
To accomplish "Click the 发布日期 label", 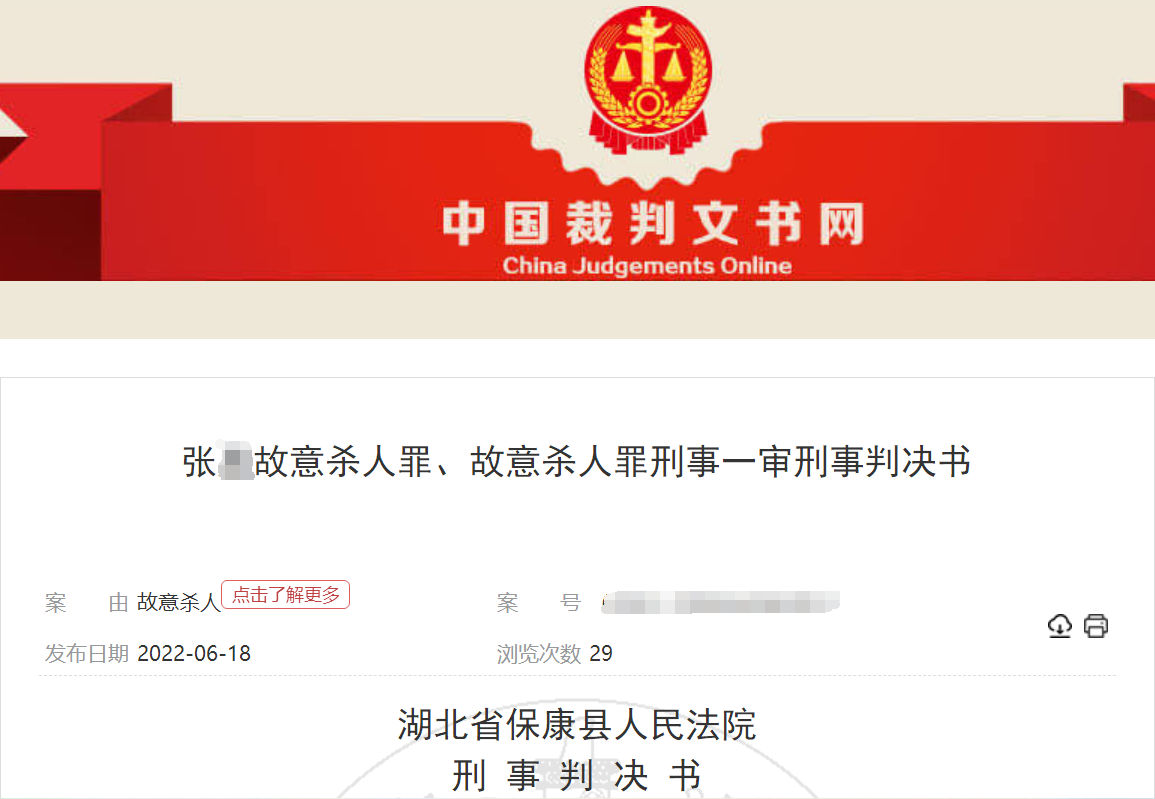I will (86, 653).
